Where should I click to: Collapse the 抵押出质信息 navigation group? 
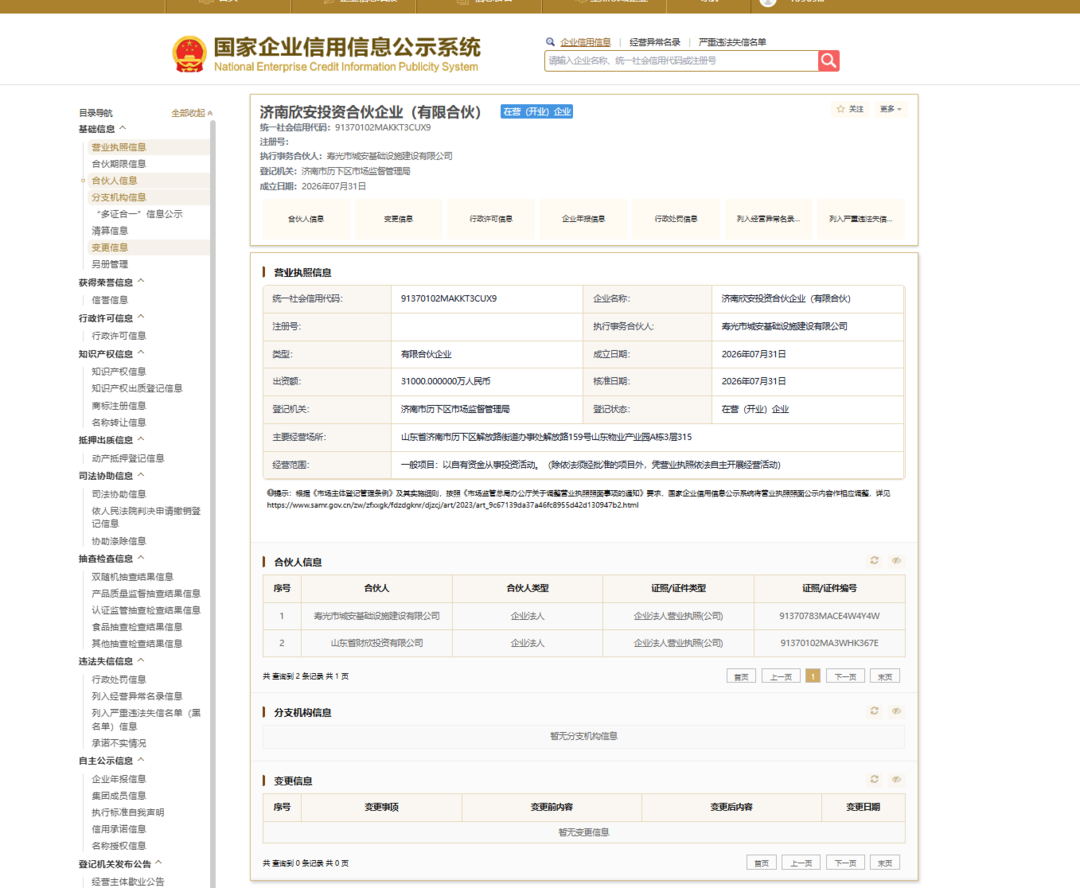[x=141, y=440]
